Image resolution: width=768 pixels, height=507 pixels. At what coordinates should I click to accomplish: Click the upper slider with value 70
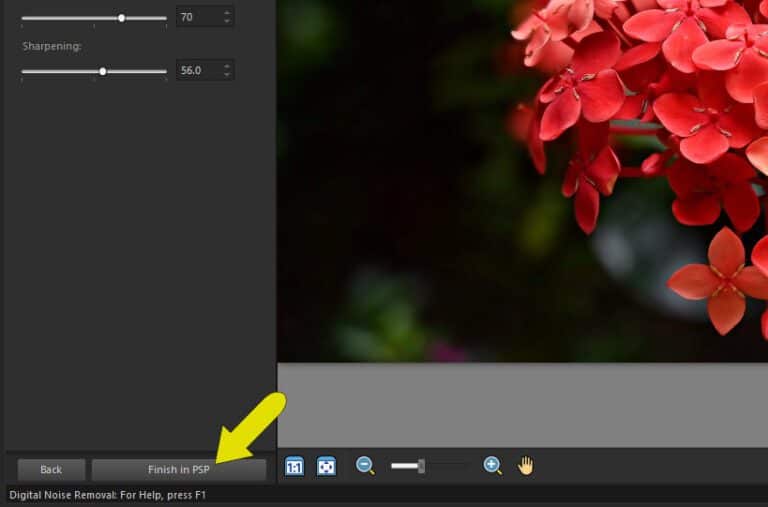94,18
